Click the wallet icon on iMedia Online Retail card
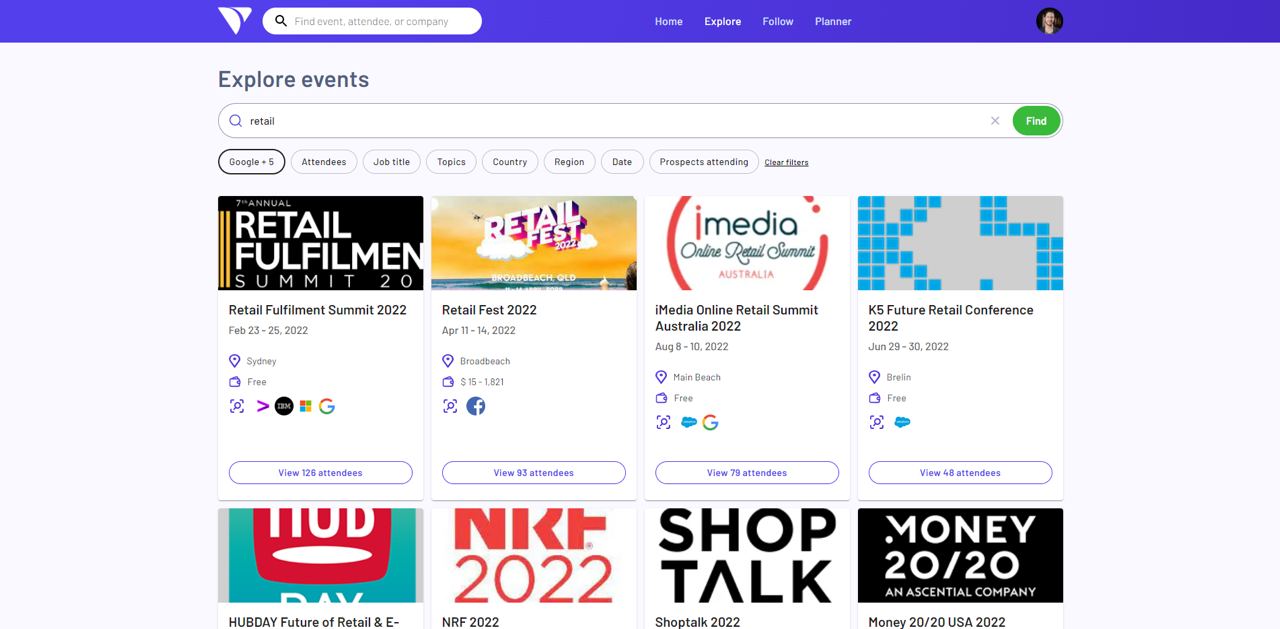Viewport: 1280px width, 629px height. 661,398
